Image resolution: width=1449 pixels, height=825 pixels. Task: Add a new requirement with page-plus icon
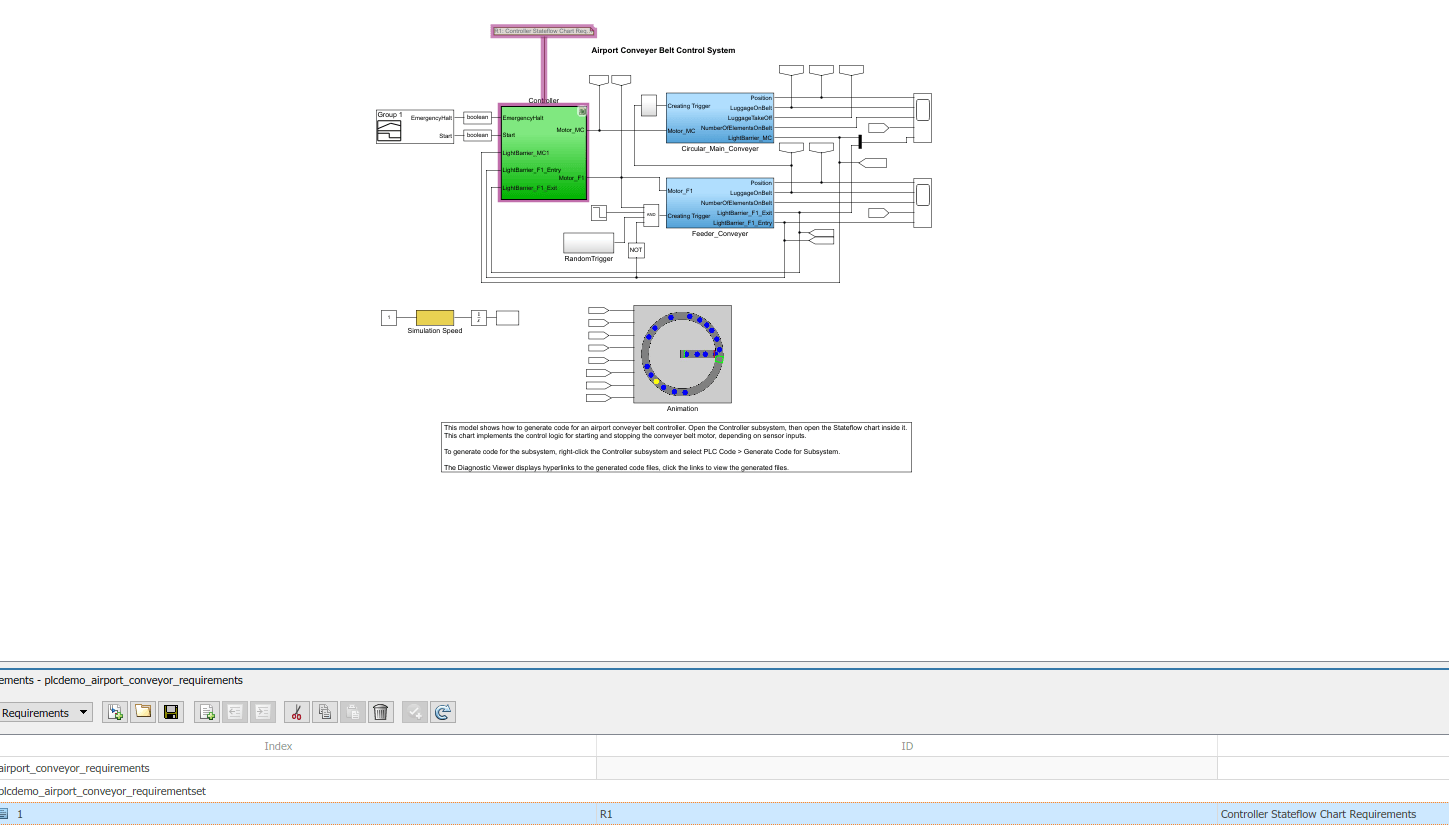pyautogui.click(x=207, y=712)
